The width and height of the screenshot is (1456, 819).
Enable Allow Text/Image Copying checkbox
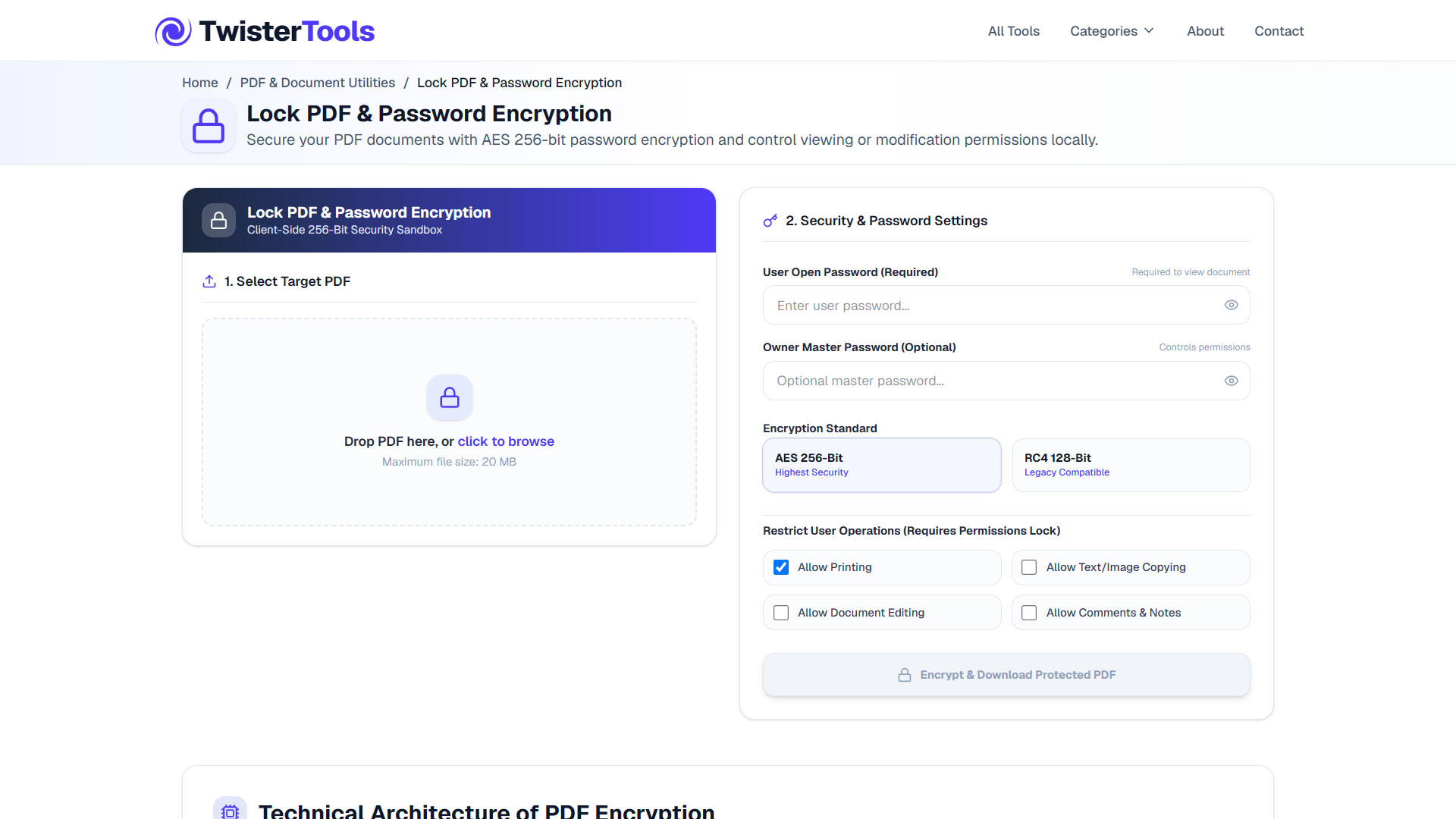coord(1029,567)
